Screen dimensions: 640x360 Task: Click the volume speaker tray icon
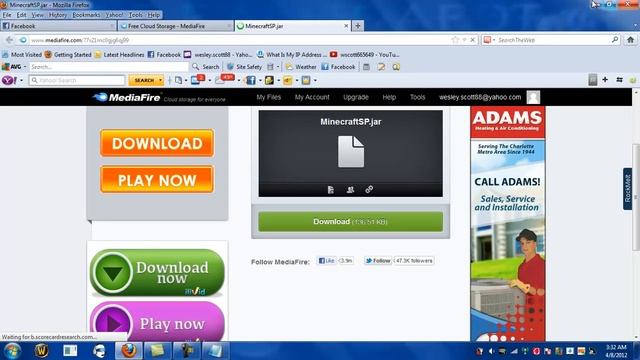click(491, 351)
